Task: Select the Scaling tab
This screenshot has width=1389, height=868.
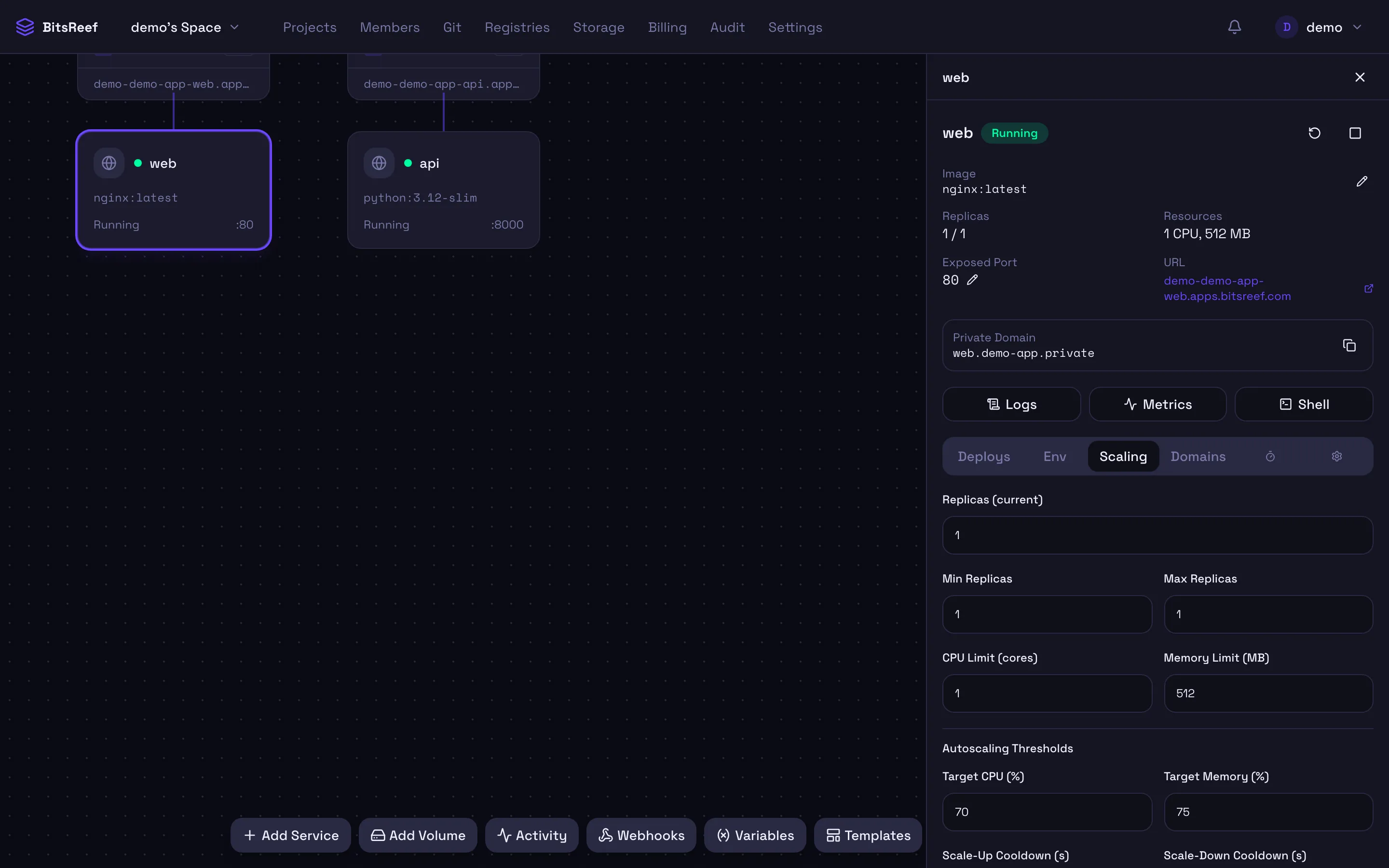Action: point(1123,456)
